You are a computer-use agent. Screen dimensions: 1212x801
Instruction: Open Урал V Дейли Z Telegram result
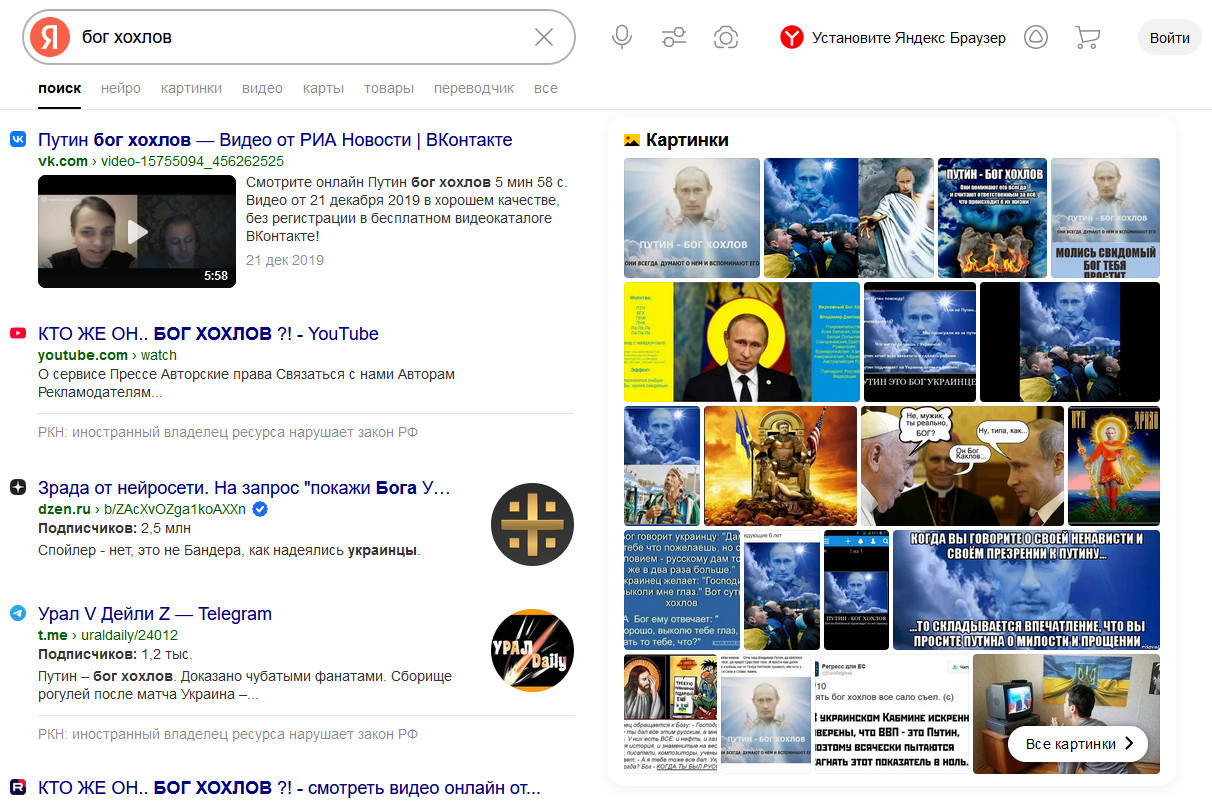pyautogui.click(x=155, y=613)
